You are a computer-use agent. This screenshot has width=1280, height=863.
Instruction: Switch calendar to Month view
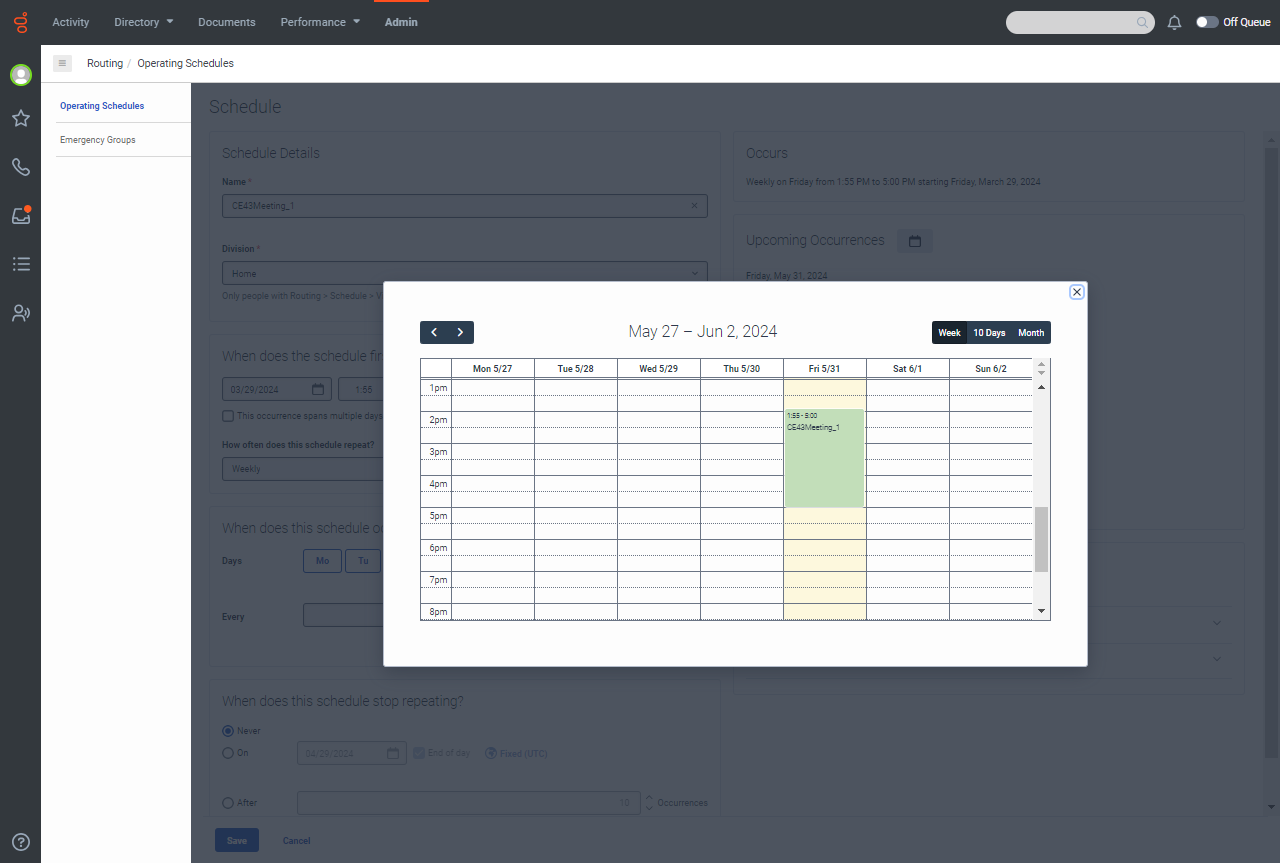1031,333
